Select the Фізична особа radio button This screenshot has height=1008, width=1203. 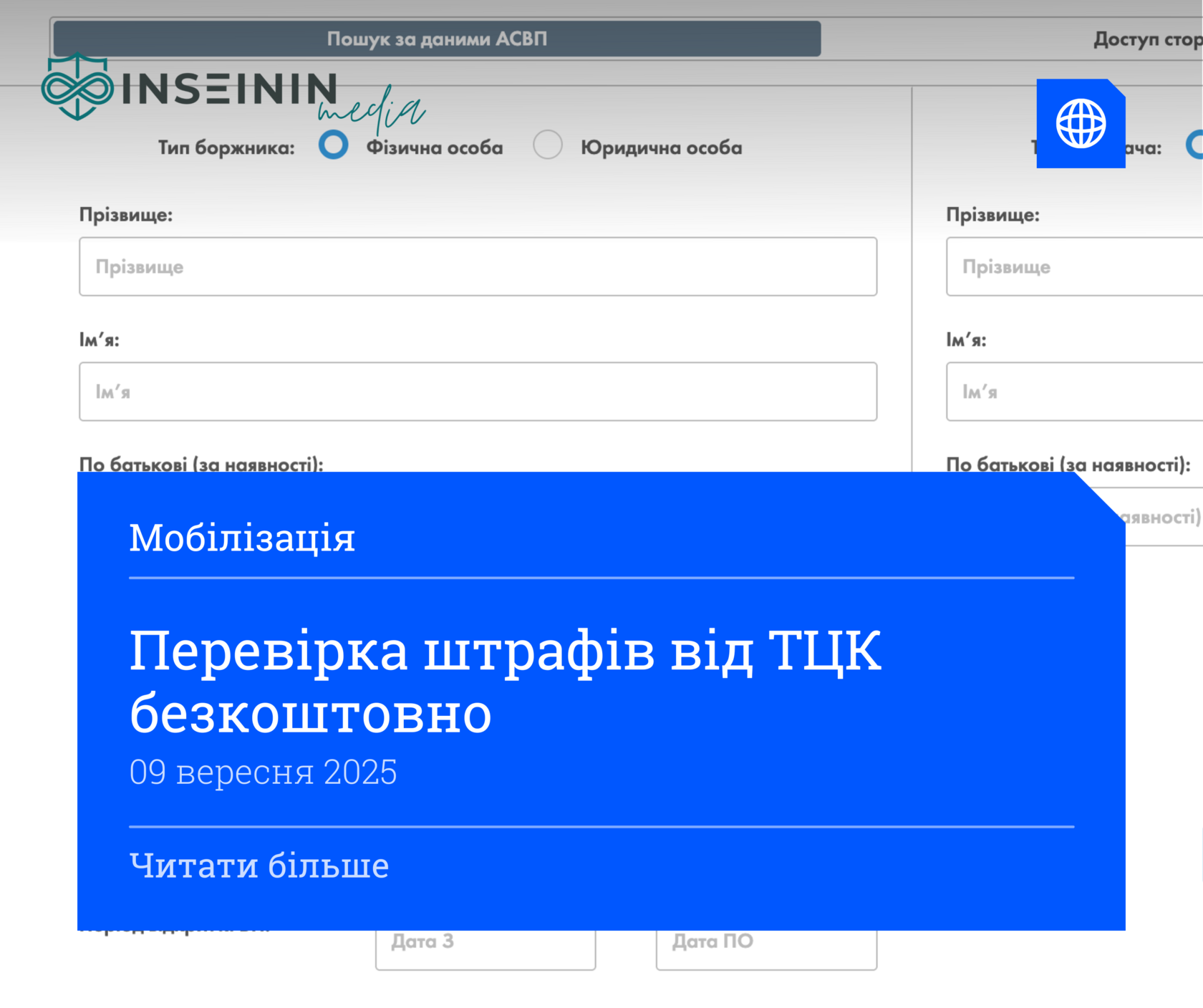332,145
